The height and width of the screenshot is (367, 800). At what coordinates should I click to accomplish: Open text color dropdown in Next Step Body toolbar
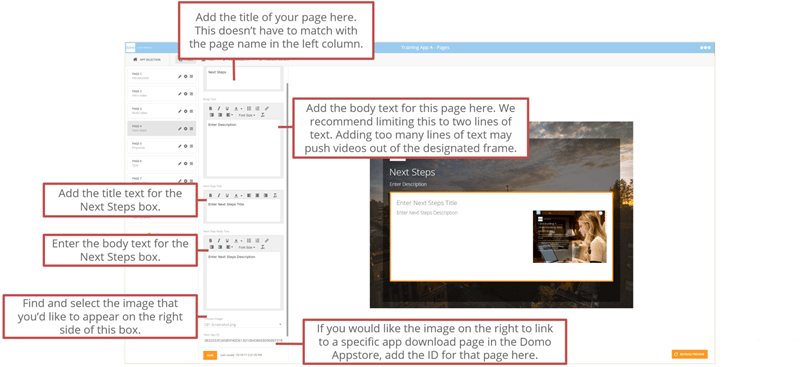[238, 240]
